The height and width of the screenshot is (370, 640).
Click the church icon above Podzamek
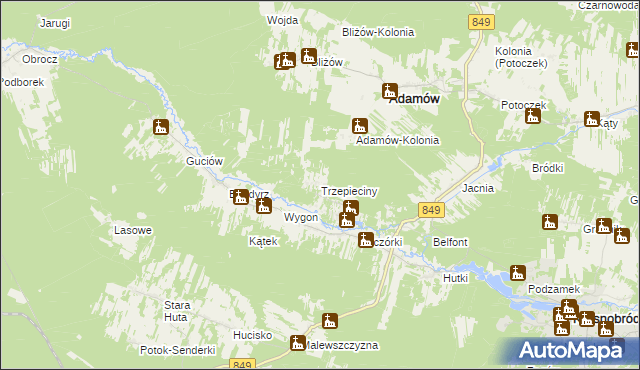pos(518,273)
